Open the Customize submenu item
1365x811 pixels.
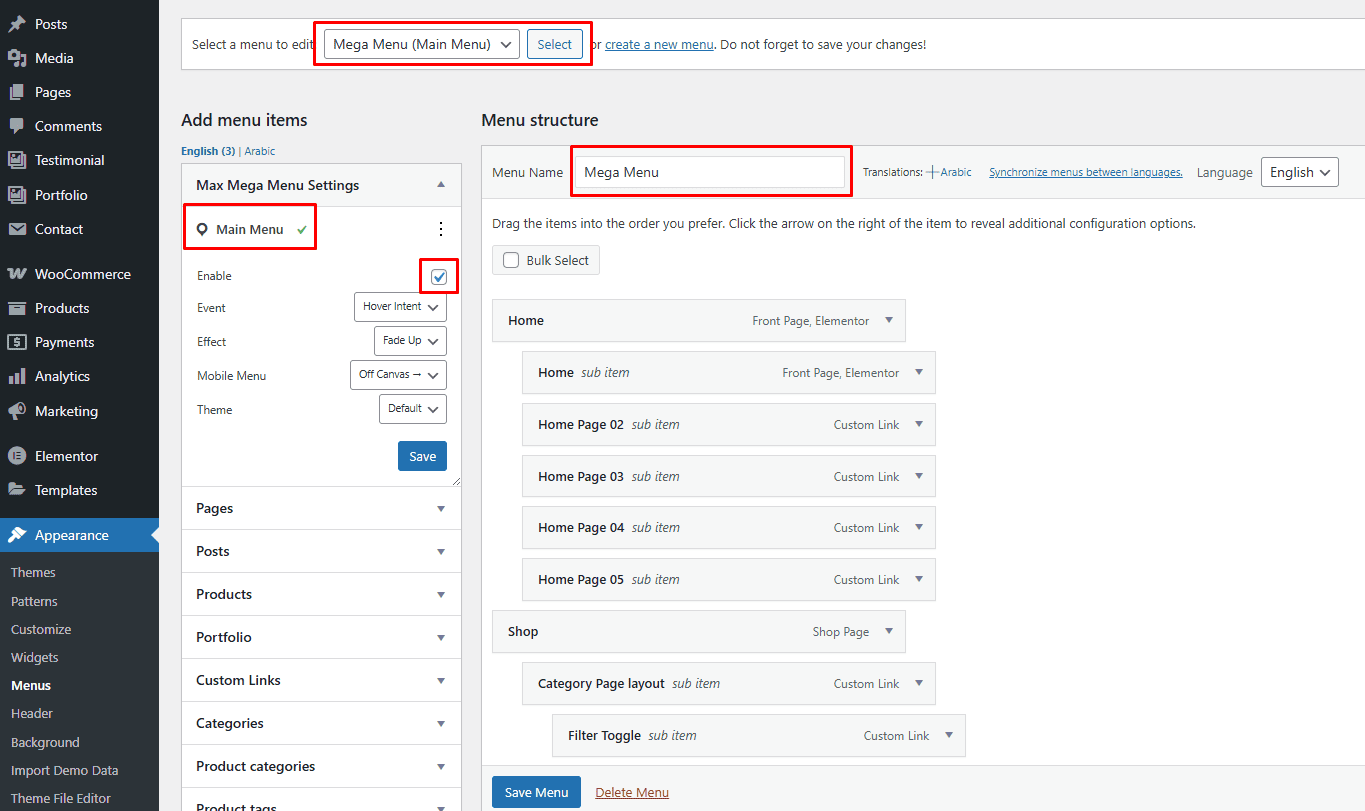coord(41,629)
